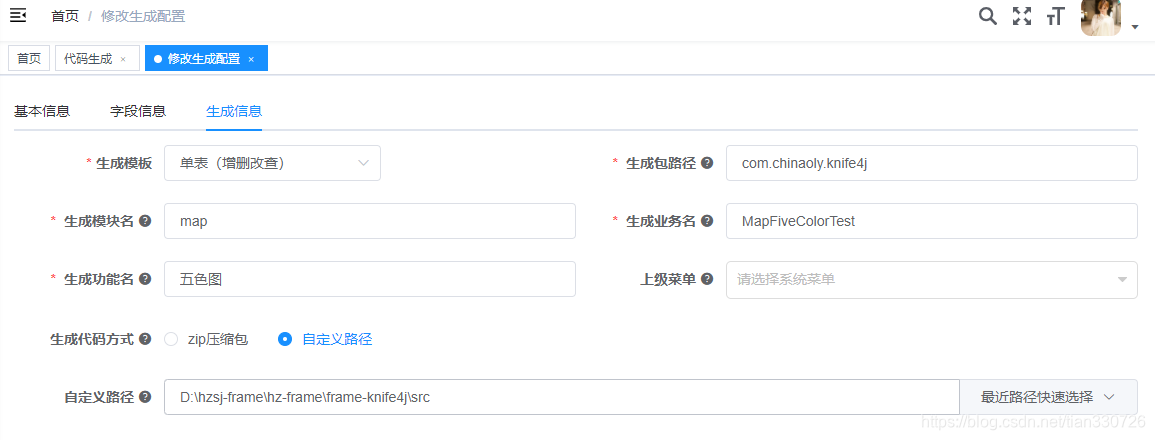Expand the dropdown arrow beside the avatar

point(1134,27)
